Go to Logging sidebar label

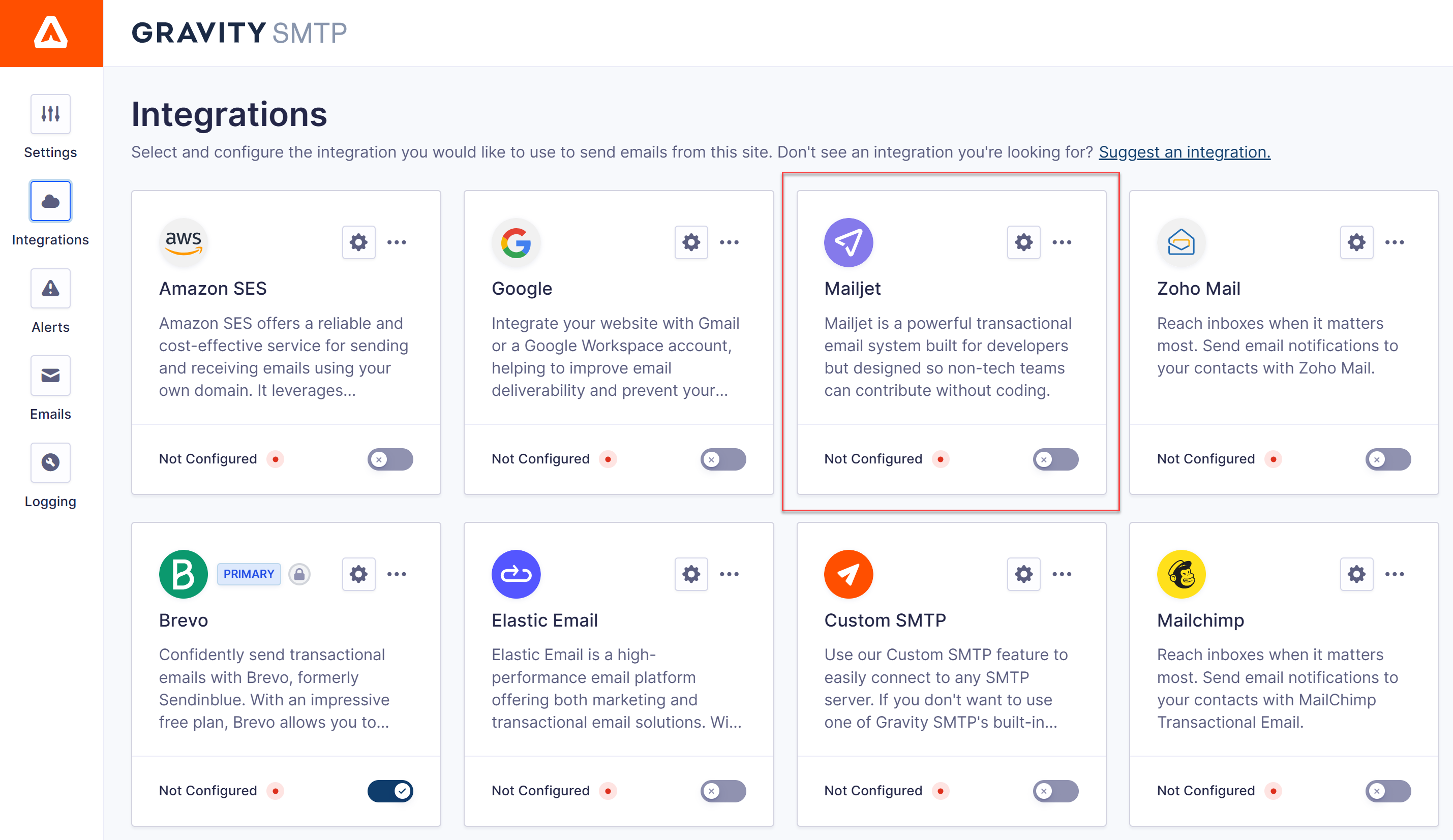51,501
